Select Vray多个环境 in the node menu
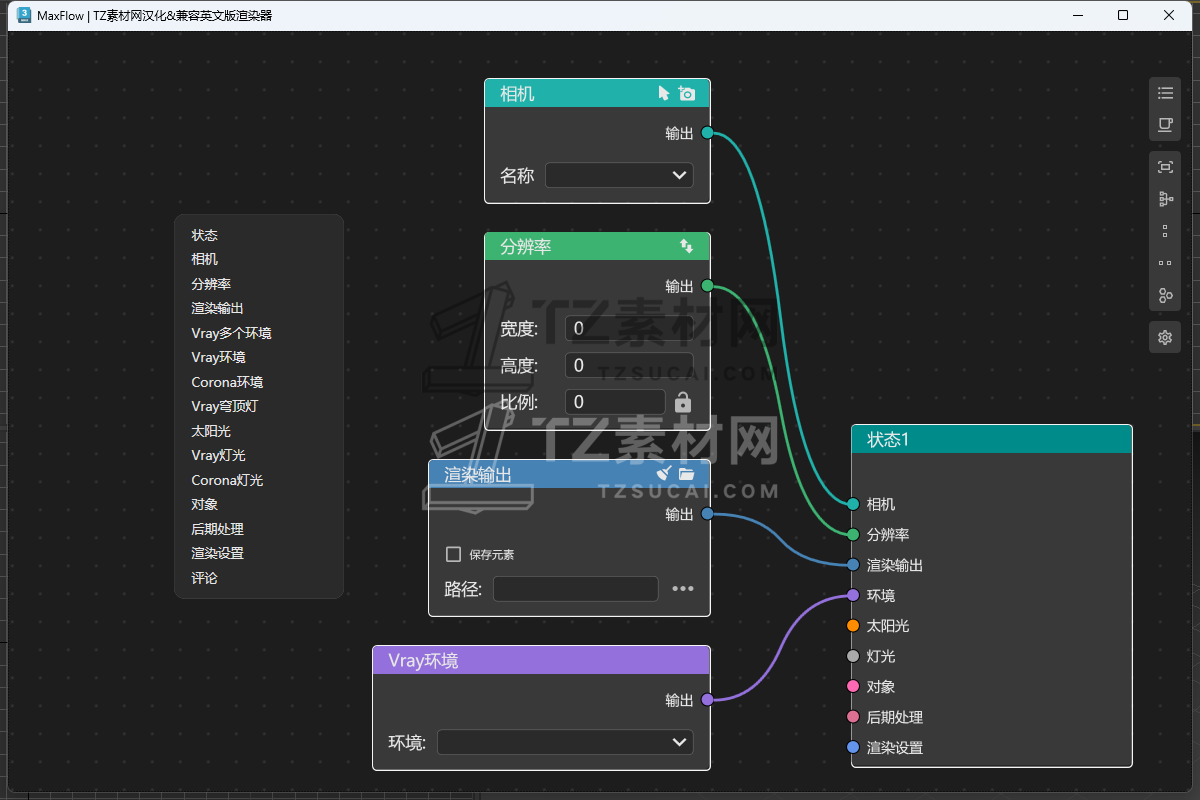1200x800 pixels. (x=231, y=333)
